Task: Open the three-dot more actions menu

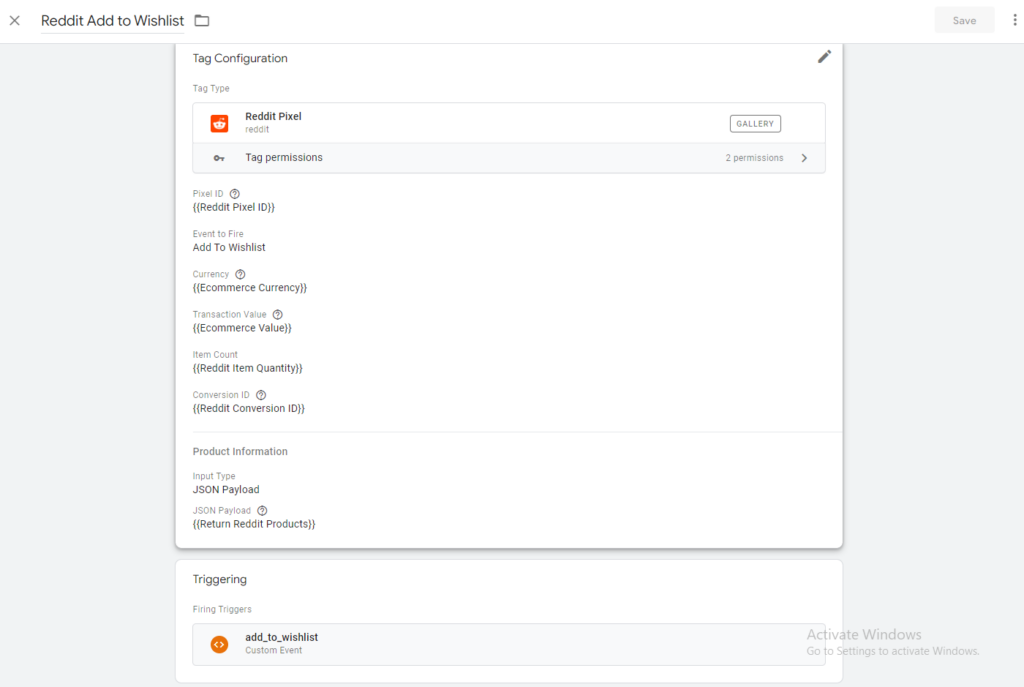Action: [1014, 20]
